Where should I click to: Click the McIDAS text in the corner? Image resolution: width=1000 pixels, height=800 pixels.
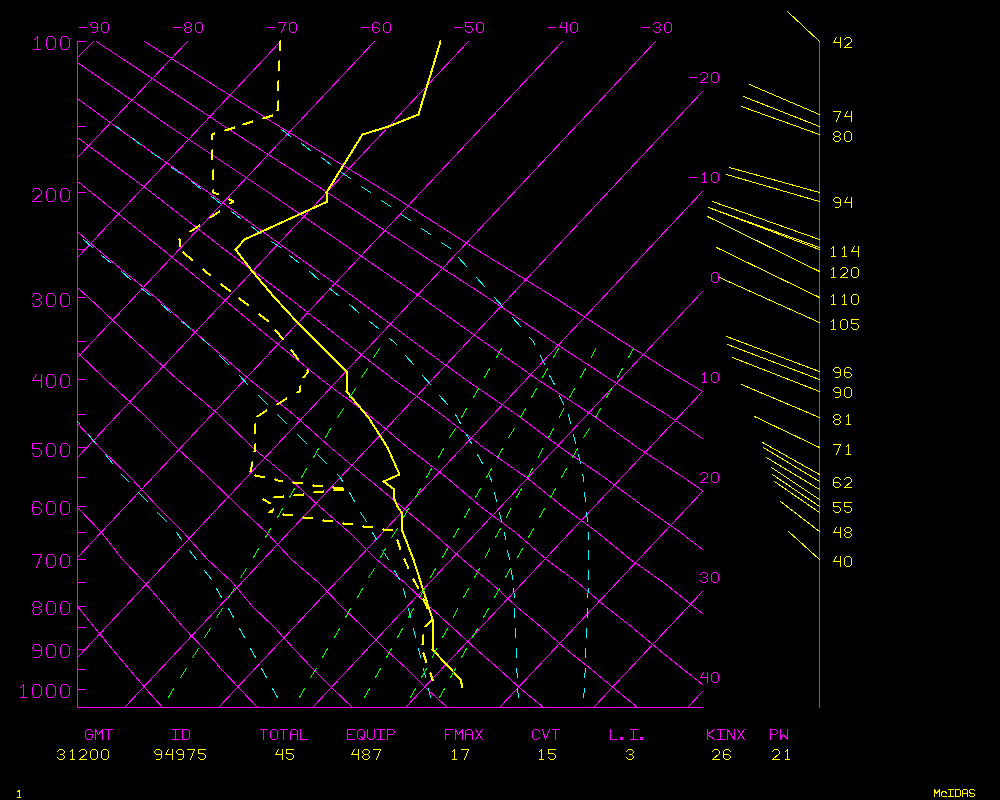(x=954, y=793)
